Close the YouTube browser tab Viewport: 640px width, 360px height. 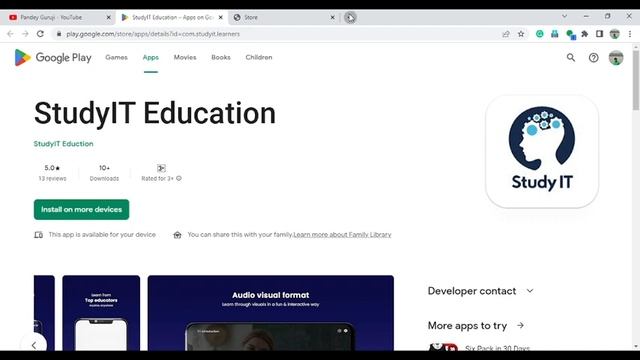point(109,18)
